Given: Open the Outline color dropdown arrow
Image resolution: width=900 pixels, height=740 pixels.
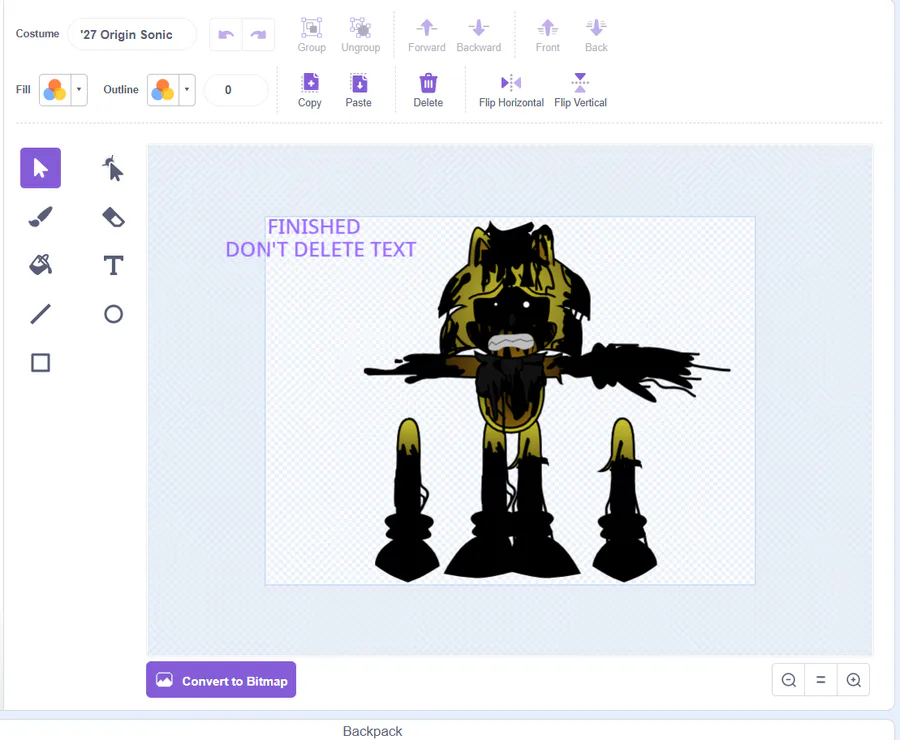Looking at the screenshot, I should click(187, 90).
